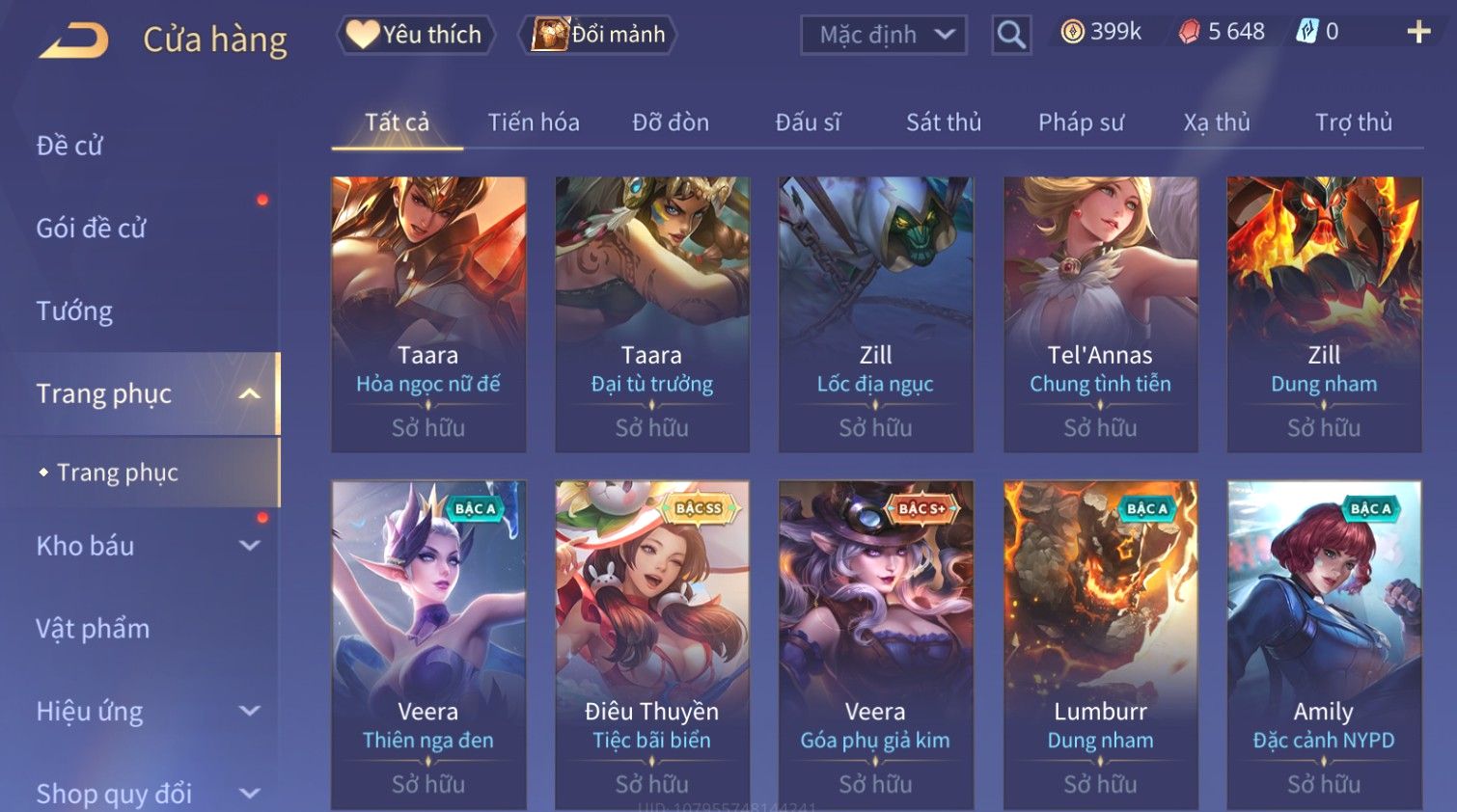Open Điêu Thuyền Tiệc bãi biển skin card
Screen dimensions: 1457x812
tap(652, 644)
